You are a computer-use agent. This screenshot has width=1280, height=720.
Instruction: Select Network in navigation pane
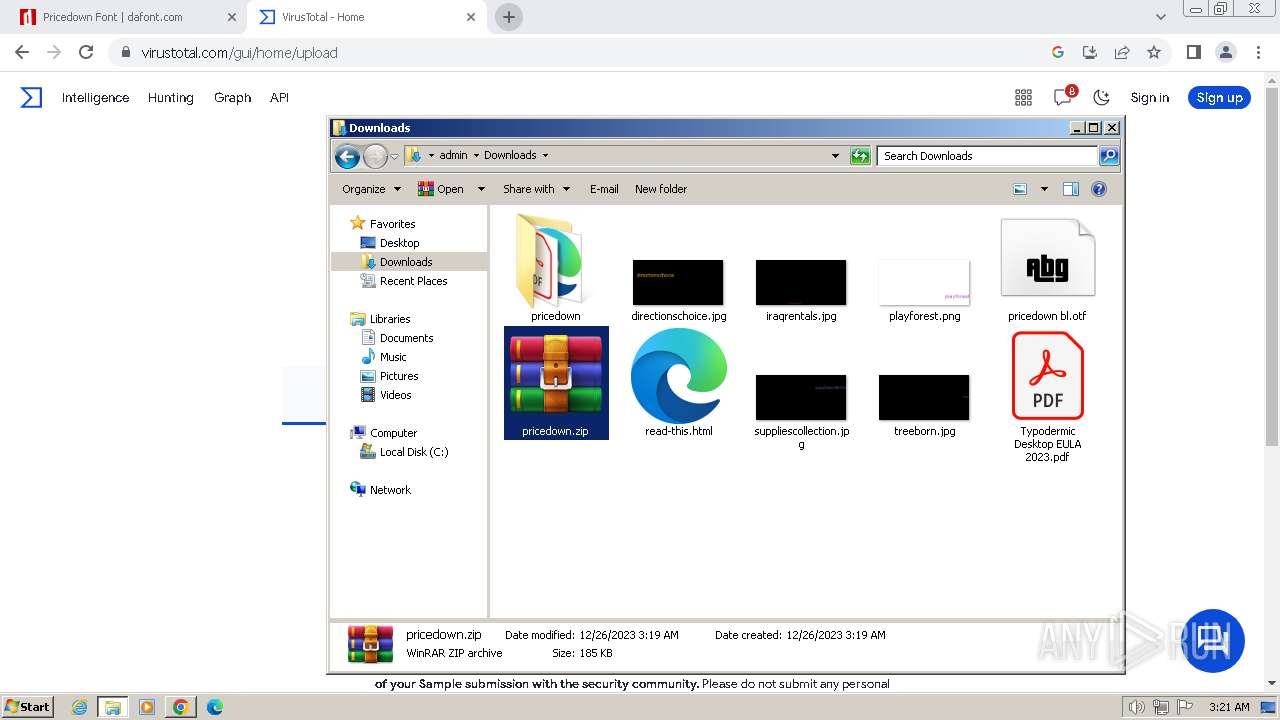click(390, 490)
